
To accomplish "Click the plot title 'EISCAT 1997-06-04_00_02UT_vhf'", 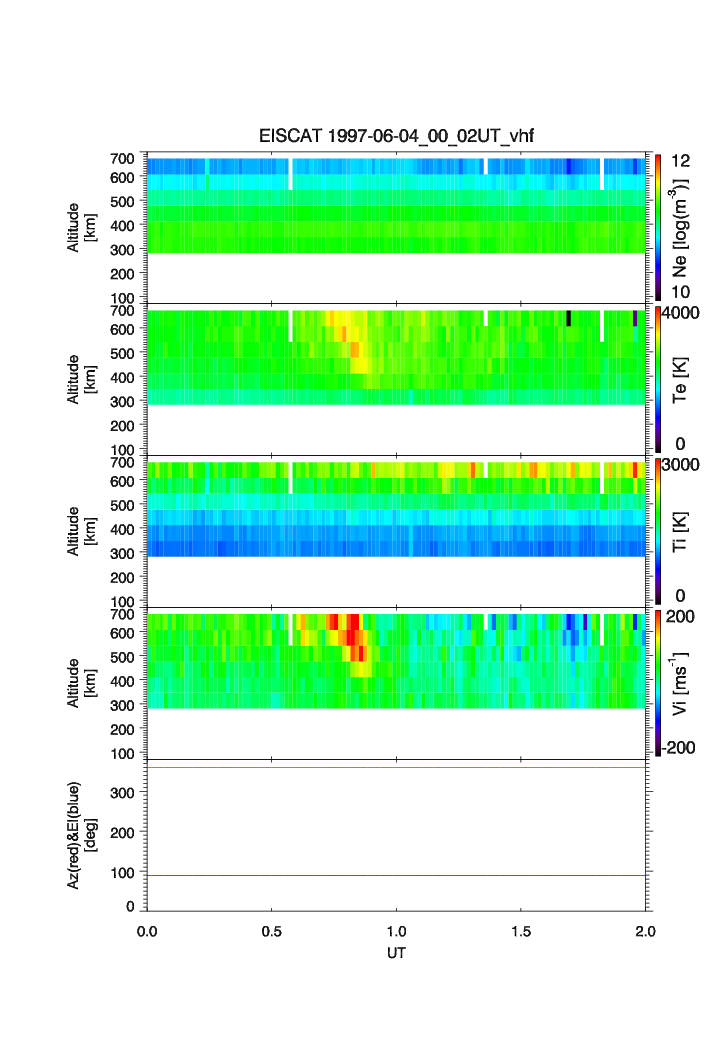I will pyautogui.click(x=396, y=136).
